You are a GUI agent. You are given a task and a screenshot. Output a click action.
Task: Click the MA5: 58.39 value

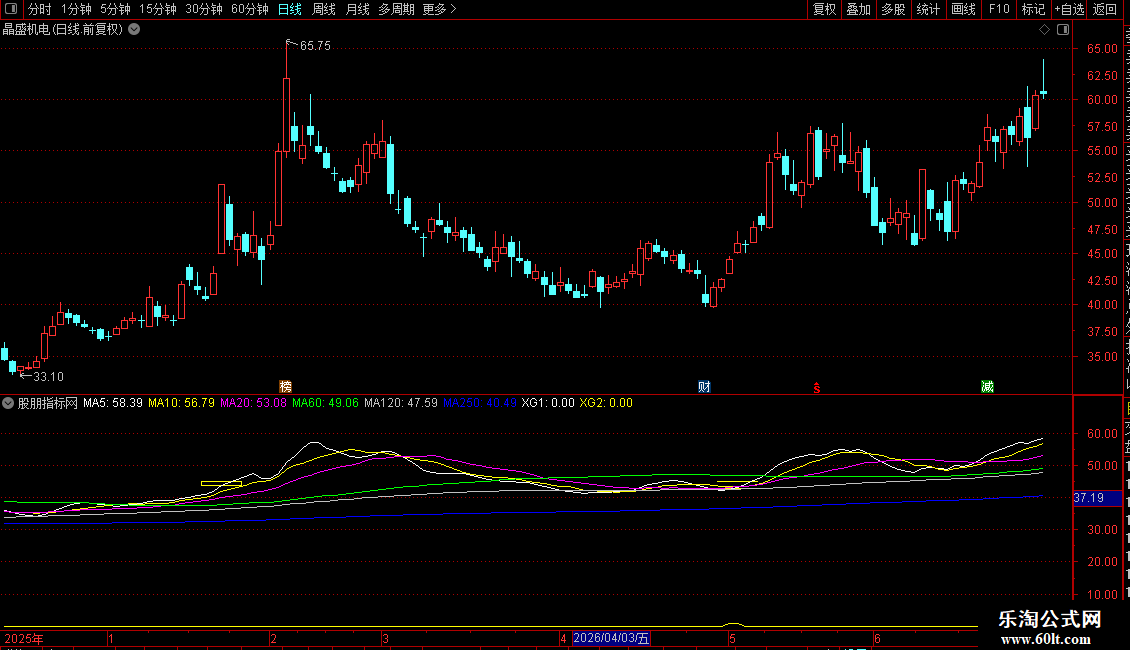112,403
